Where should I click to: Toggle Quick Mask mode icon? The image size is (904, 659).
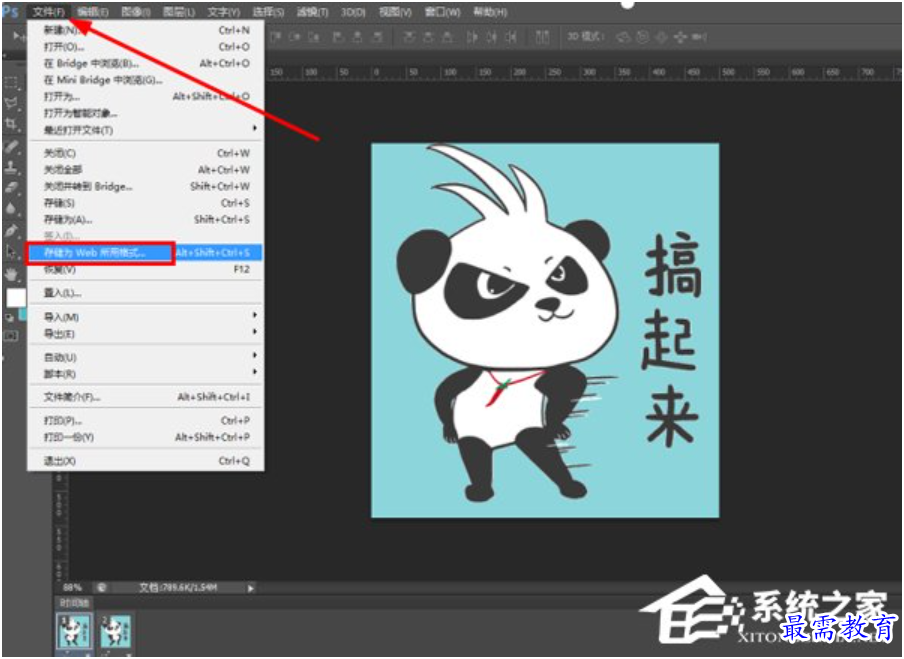click(10, 336)
